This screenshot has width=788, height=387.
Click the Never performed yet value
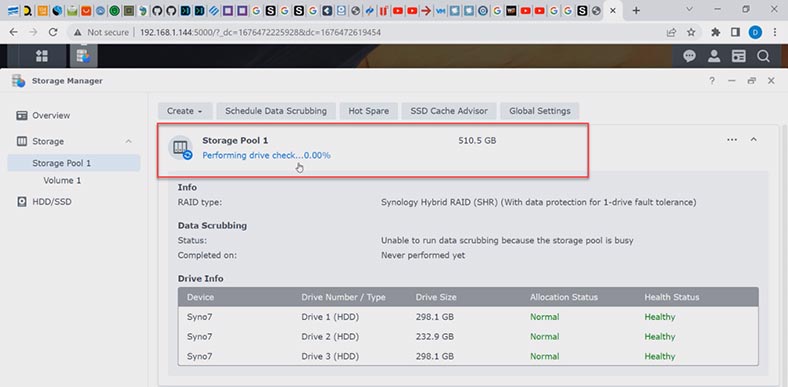pyautogui.click(x=423, y=255)
